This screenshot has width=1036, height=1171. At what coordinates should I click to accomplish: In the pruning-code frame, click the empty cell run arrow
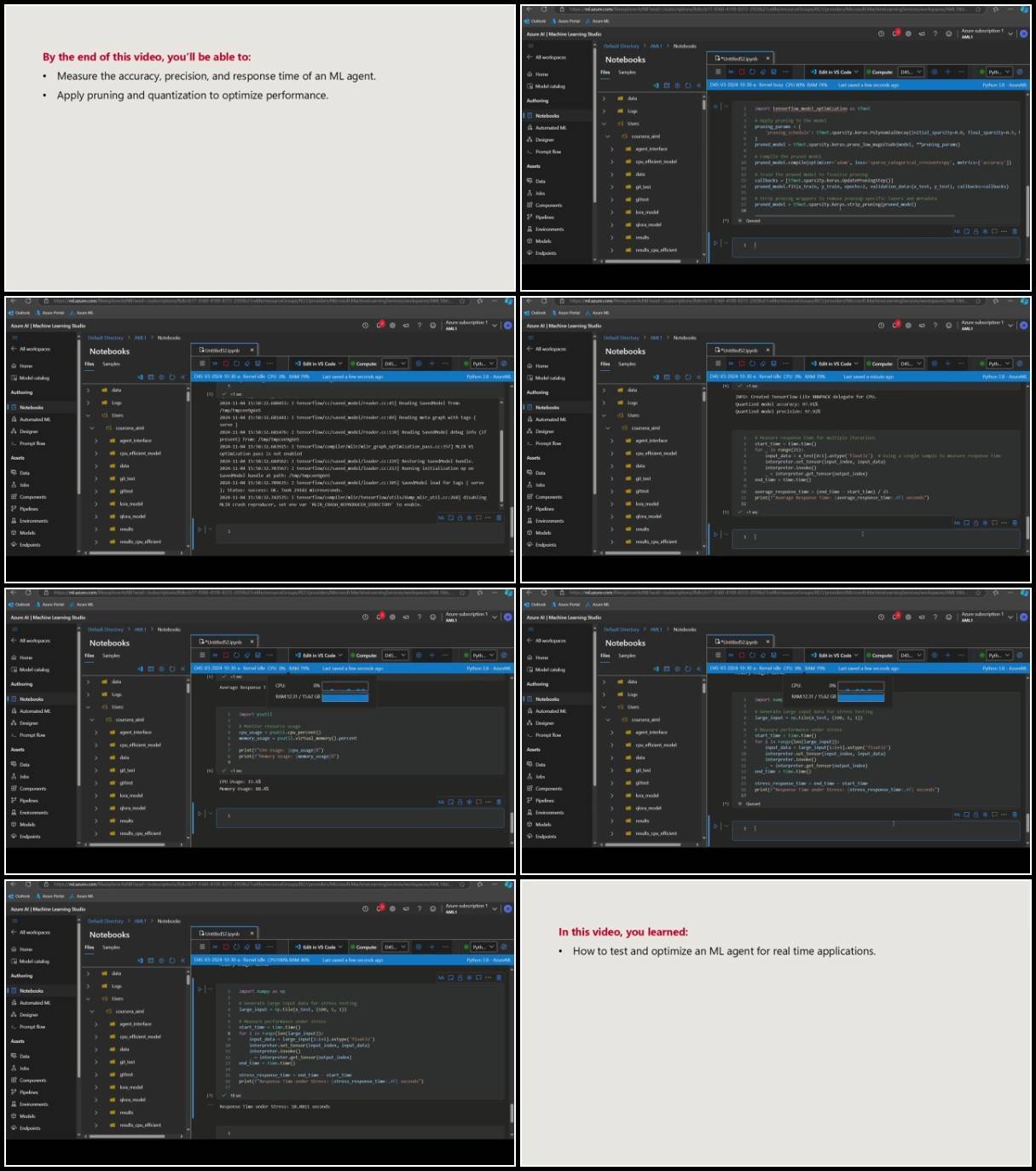point(715,243)
